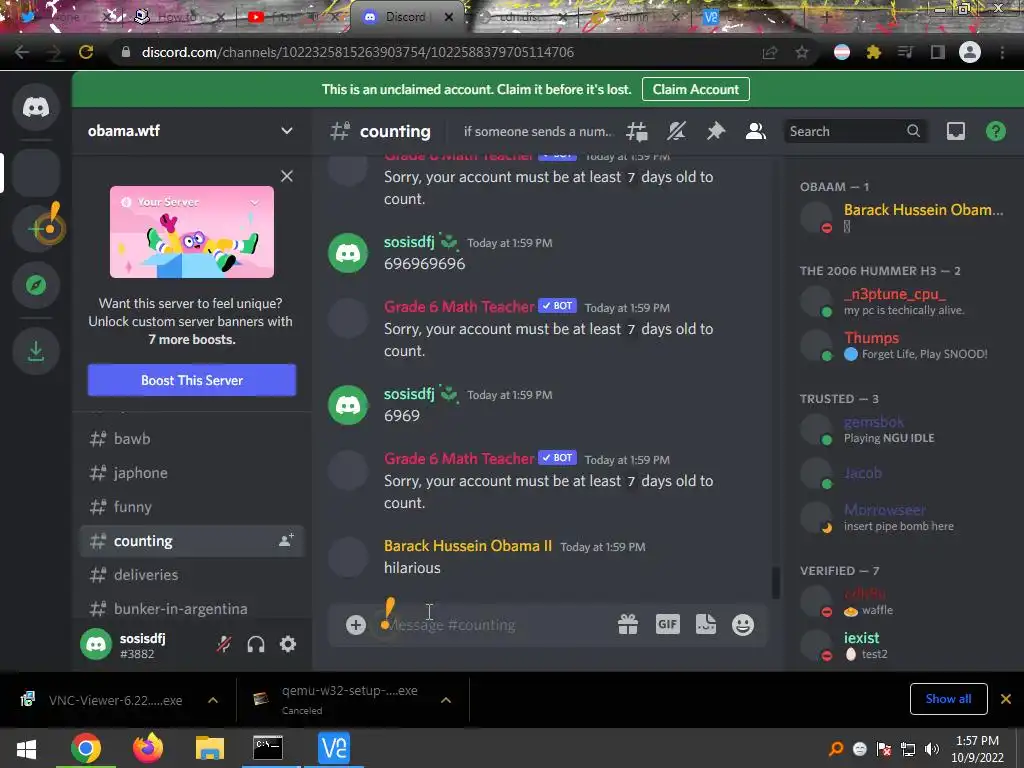Open Discord home direct messages icon

pos(36,107)
